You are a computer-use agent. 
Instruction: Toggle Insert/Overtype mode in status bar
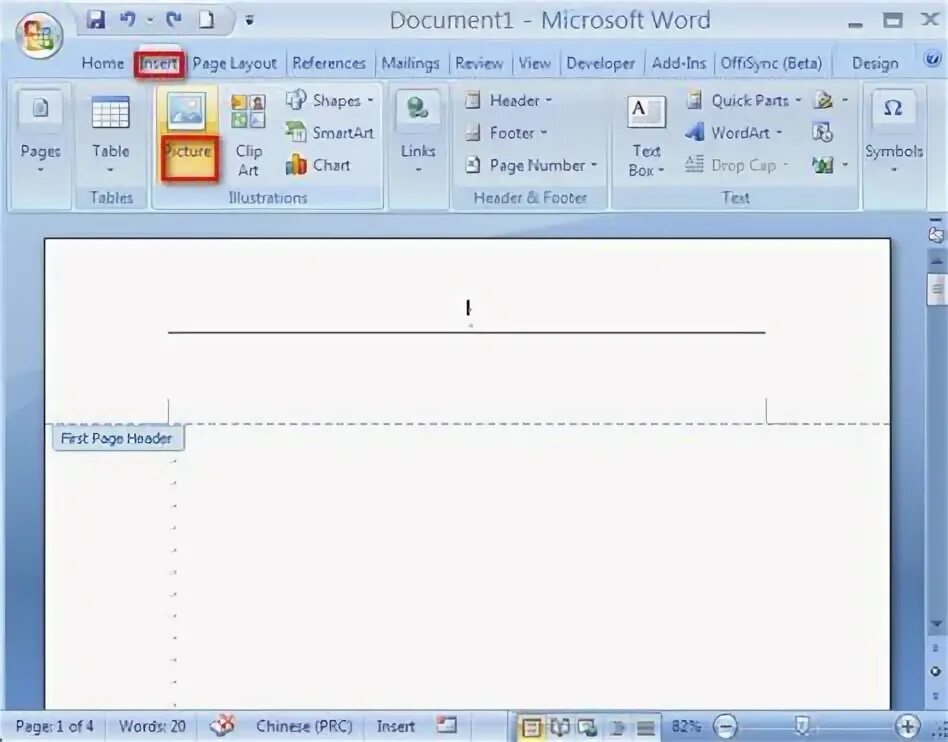pos(395,726)
